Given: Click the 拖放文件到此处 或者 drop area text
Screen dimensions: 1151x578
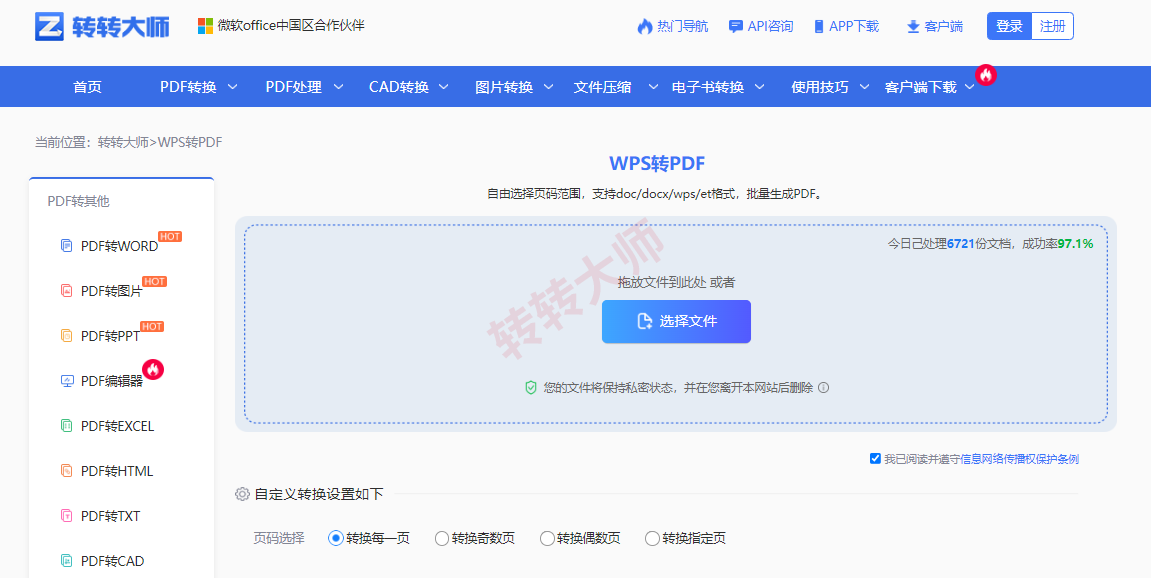Looking at the screenshot, I should [x=676, y=282].
